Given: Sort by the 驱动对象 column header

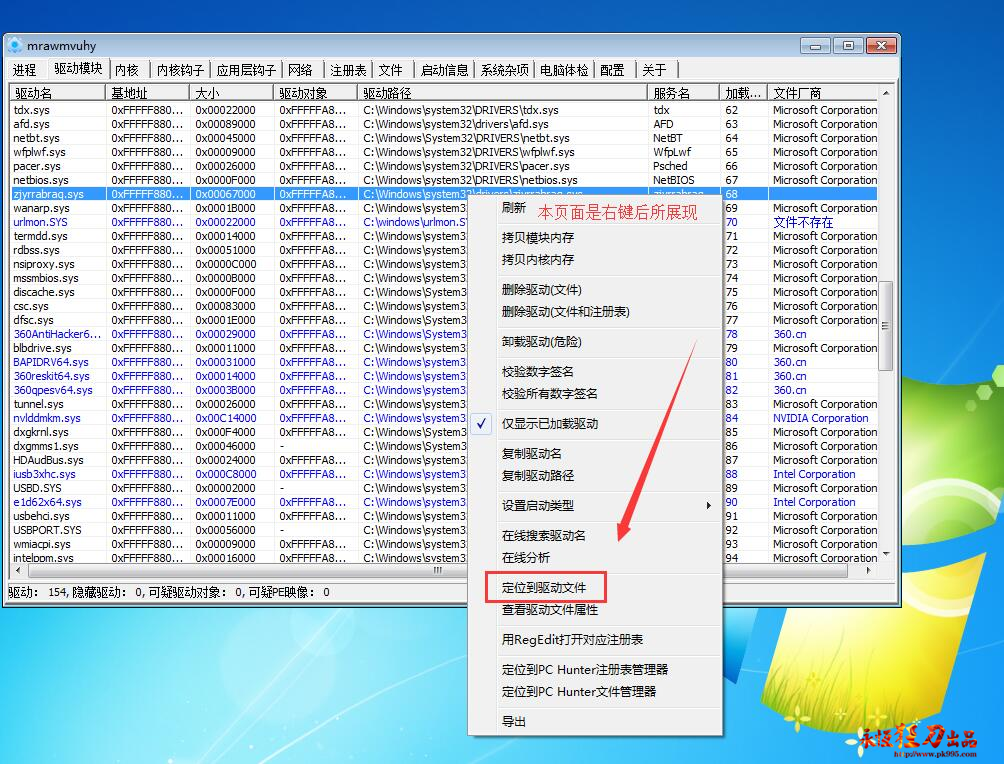Looking at the screenshot, I should [x=316, y=93].
